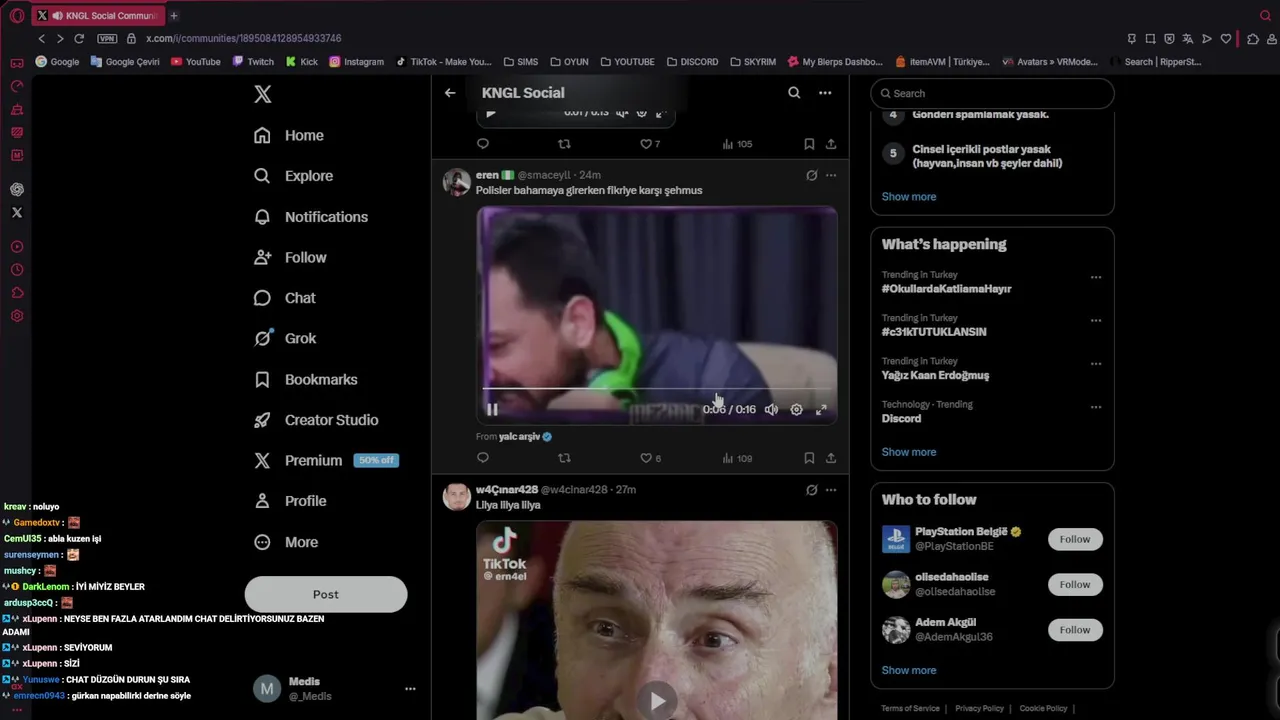Go back from KNGL Social community

point(450,93)
